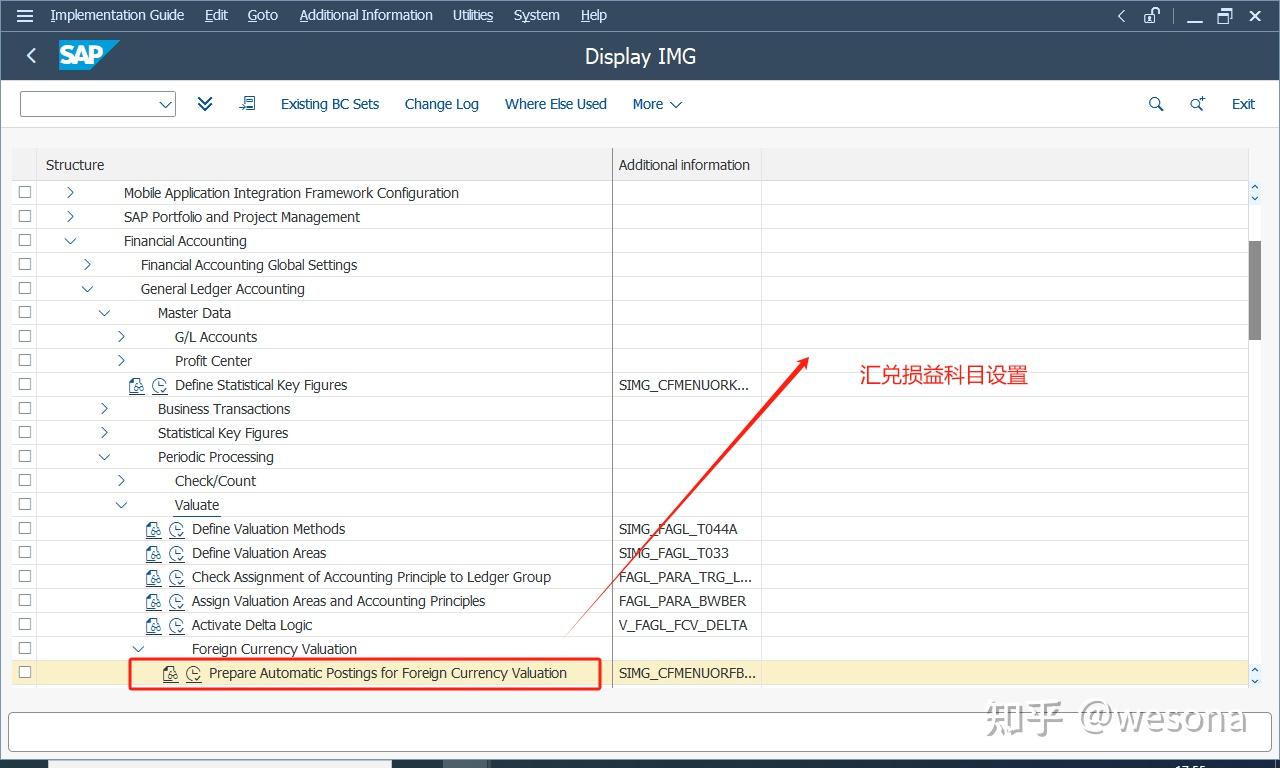The image size is (1280, 768).
Task: Run activity icon for Check Assignment of Accounting Principle
Action: 177,577
